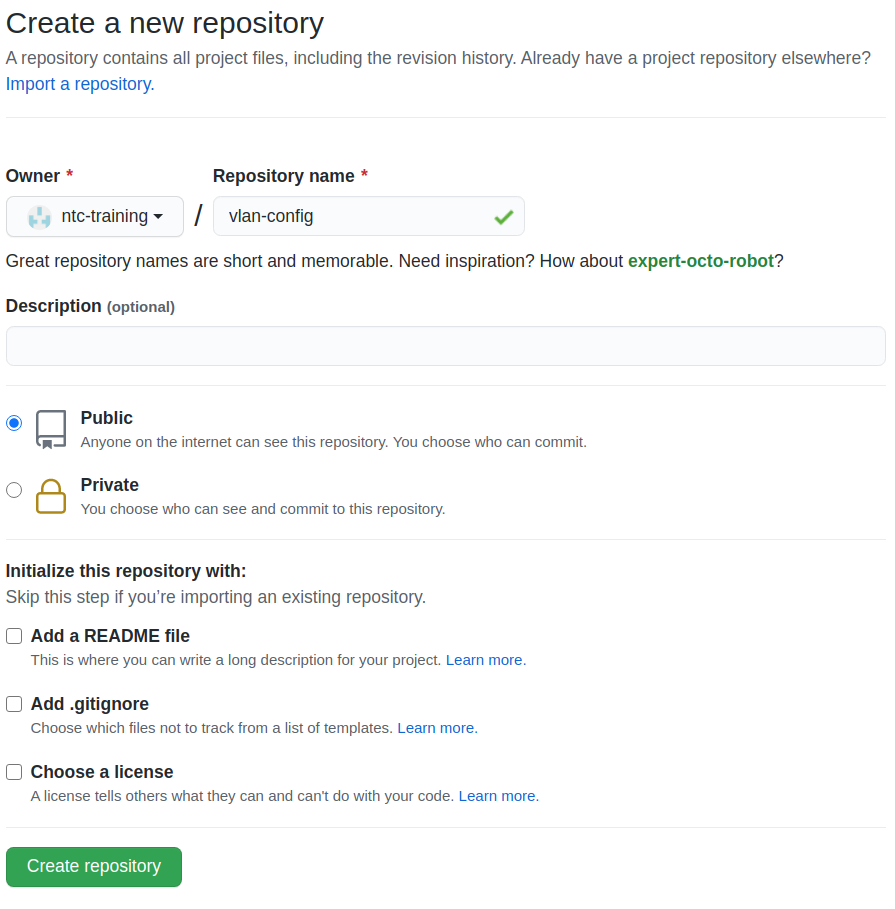Select the Private visibility radio button

14,490
